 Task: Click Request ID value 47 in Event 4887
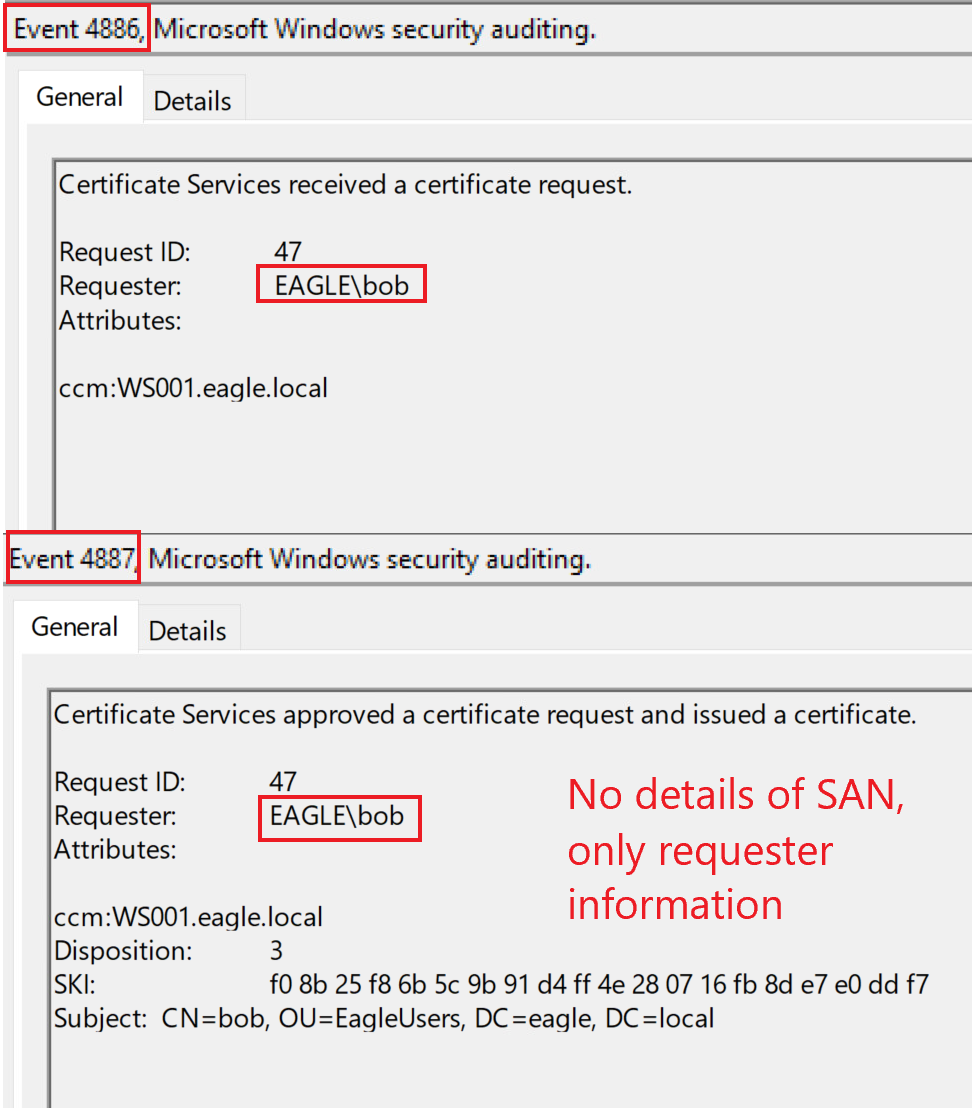click(x=283, y=781)
